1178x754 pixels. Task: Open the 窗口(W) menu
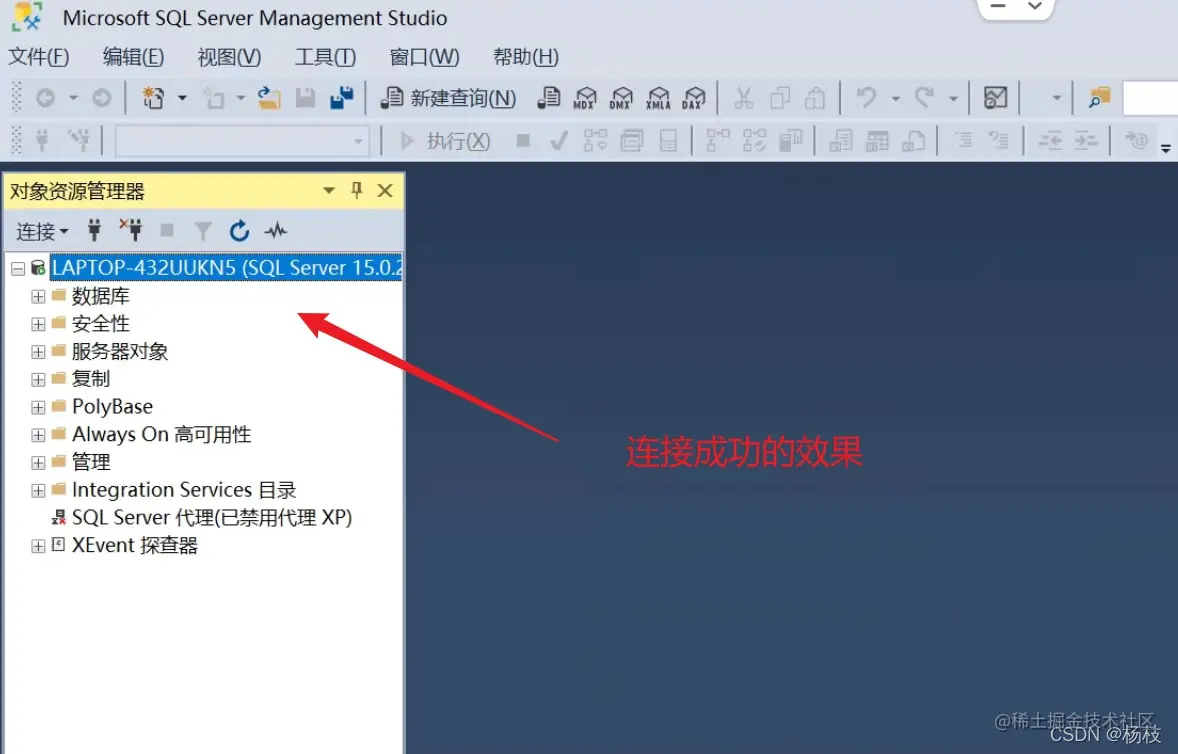[x=424, y=56]
